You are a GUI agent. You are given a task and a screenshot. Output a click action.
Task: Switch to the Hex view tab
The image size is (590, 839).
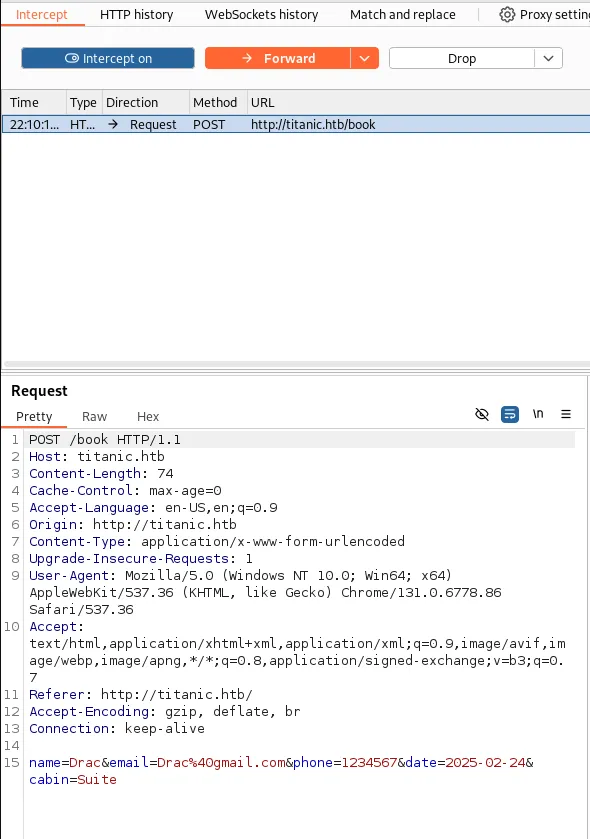click(x=148, y=416)
